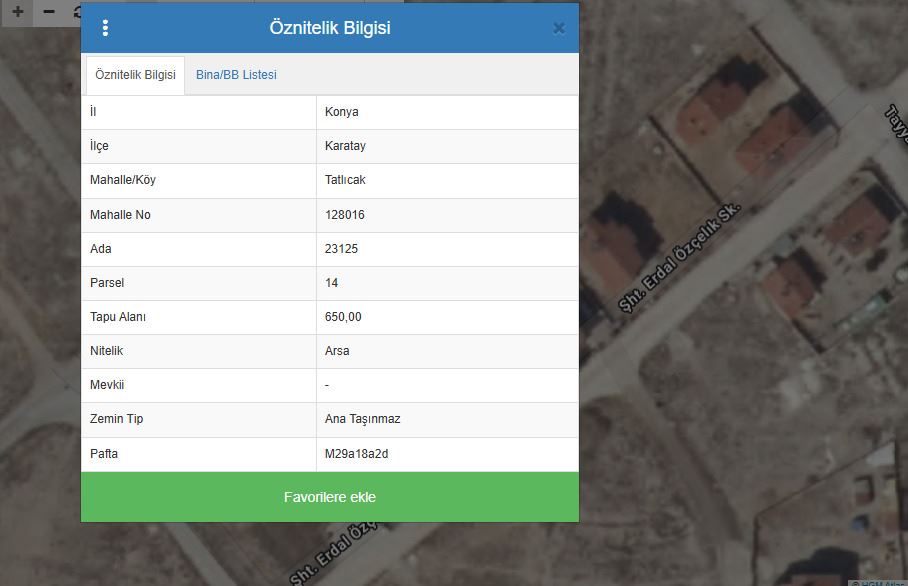Image resolution: width=908 pixels, height=586 pixels.
Task: Close the Öznitelik Bilgisi dialog
Action: point(558,28)
